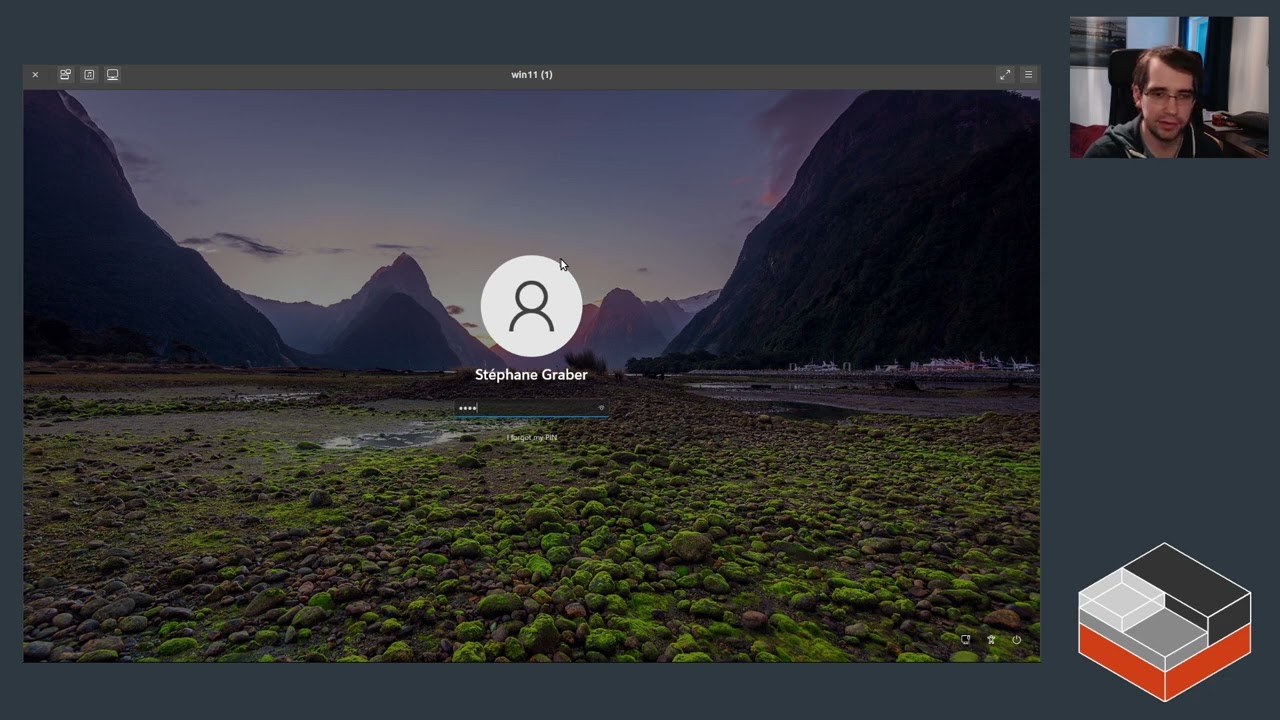This screenshot has width=1280, height=720.
Task: Open the Accessibility options icon
Action: pos(991,640)
